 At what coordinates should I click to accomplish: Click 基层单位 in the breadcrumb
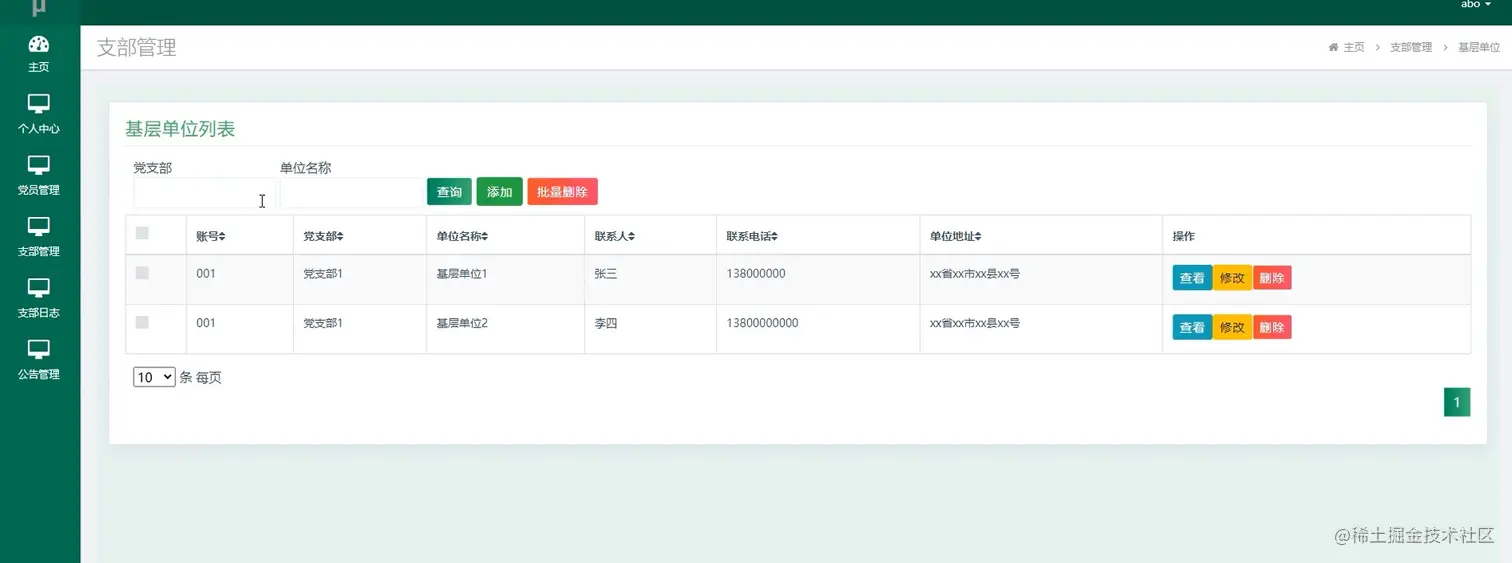pos(1479,47)
